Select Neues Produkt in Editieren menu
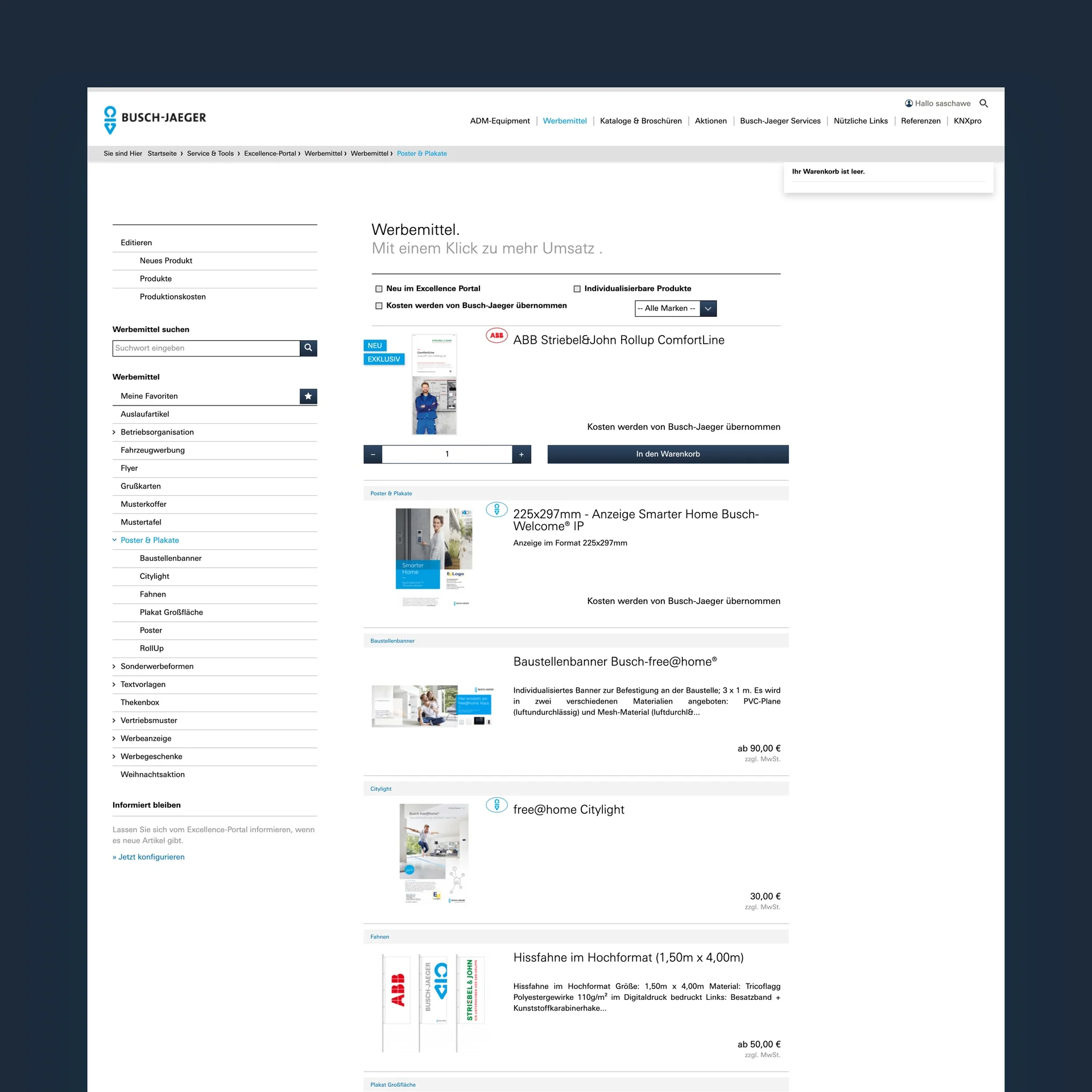Viewport: 1092px width, 1092px height. tap(166, 261)
